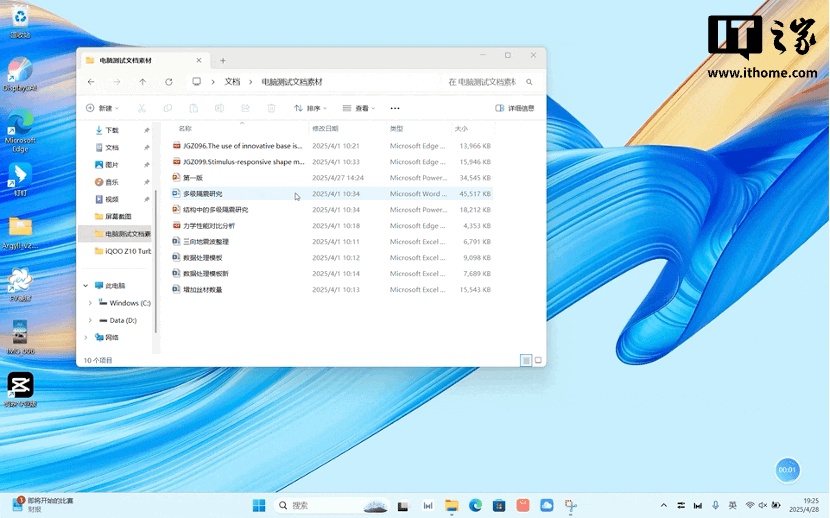
Task: Select Microsoft Edge desktop shortcut
Action: tap(20, 131)
